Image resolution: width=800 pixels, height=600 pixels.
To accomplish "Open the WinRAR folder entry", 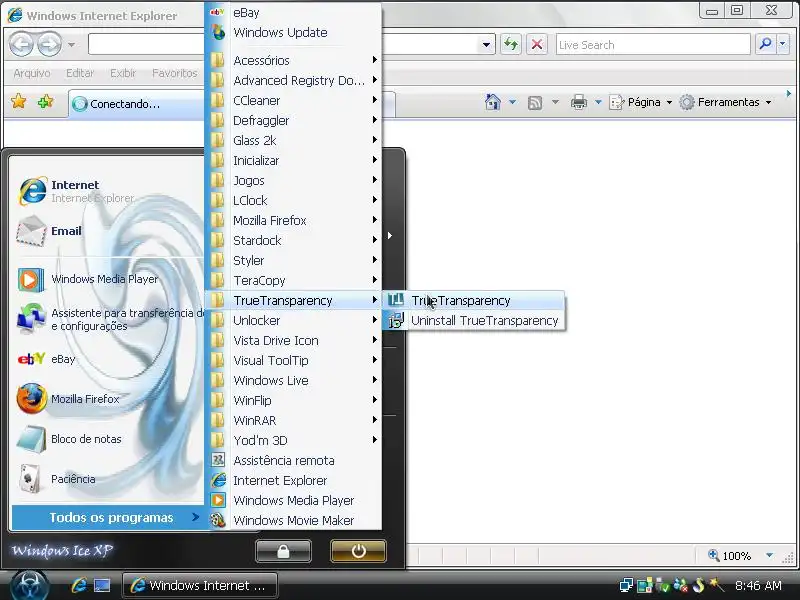I will tap(293, 420).
